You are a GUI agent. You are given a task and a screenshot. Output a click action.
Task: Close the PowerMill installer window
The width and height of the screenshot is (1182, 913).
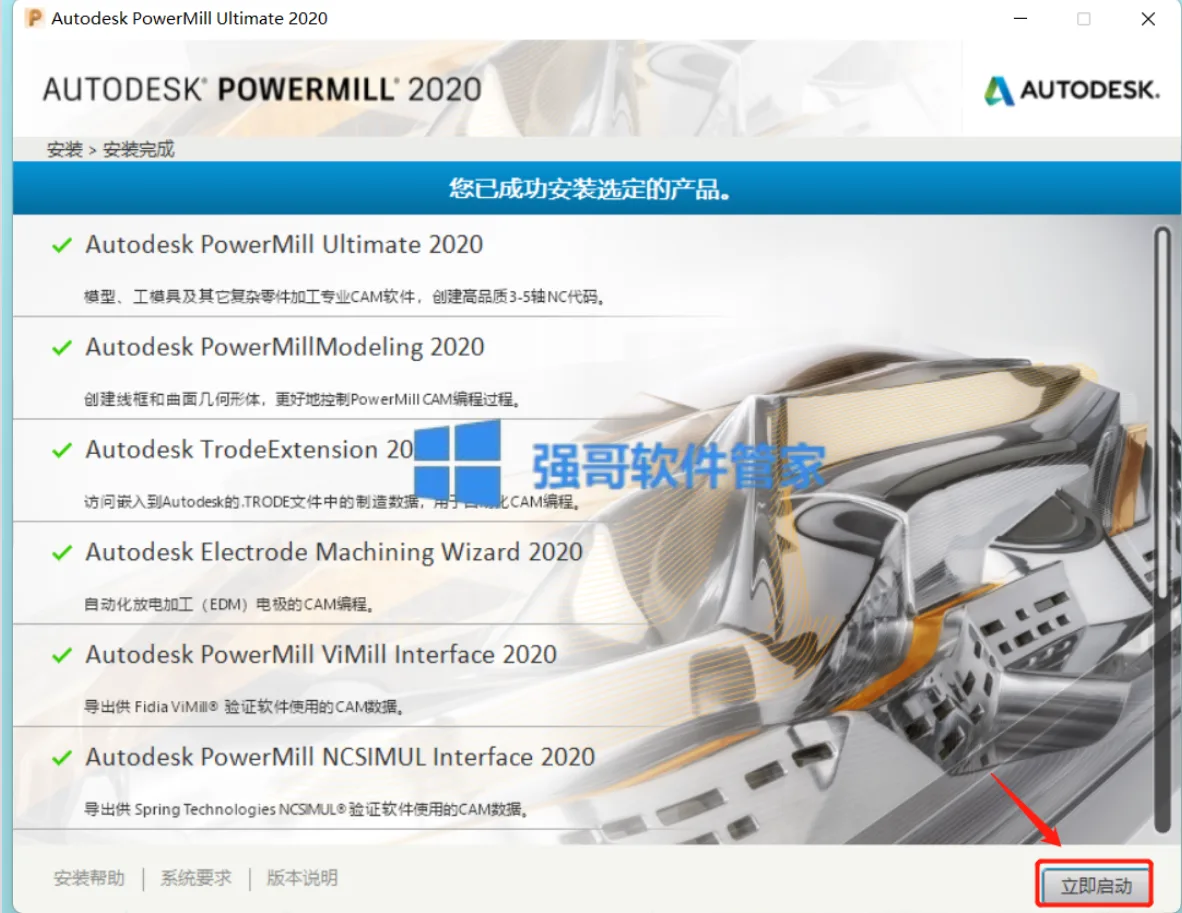pos(1148,19)
